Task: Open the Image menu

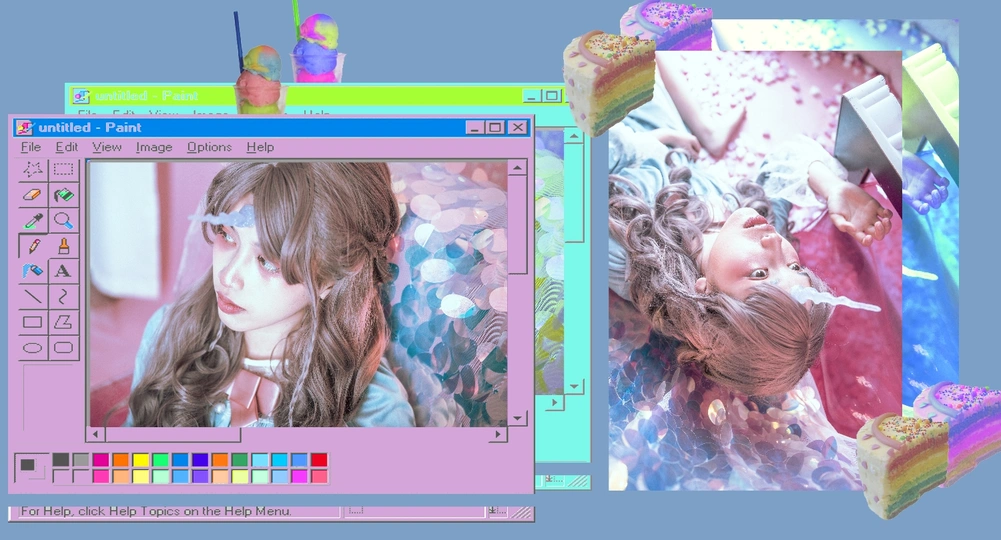Action: [x=154, y=147]
